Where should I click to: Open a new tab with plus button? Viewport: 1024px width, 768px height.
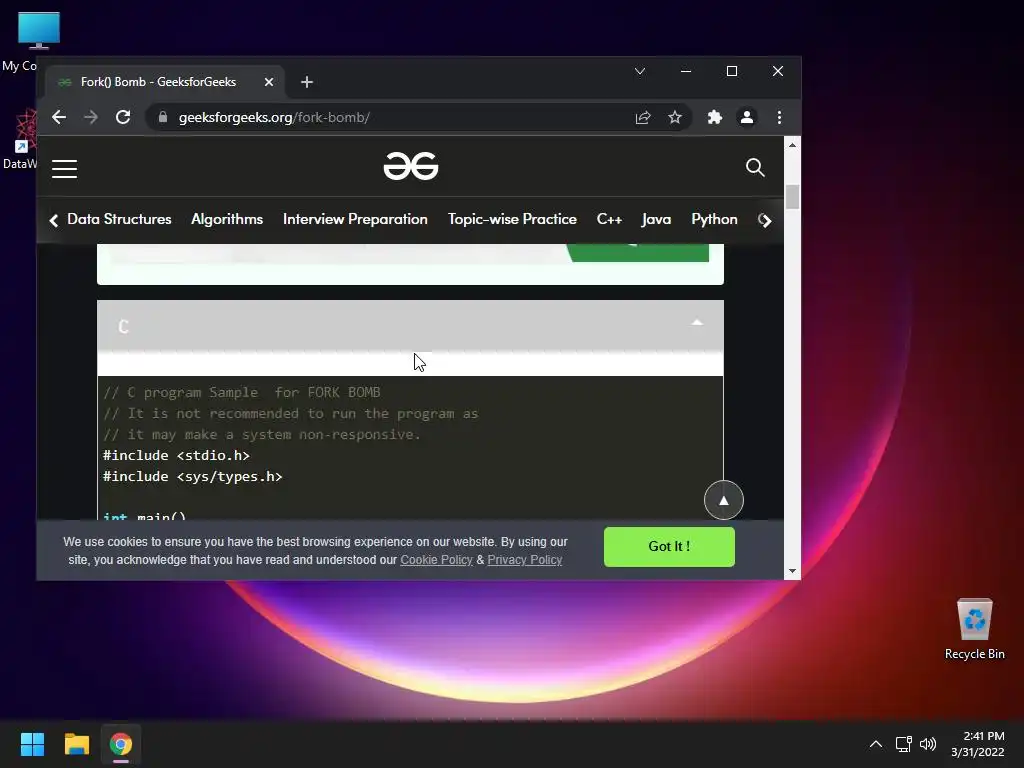(x=307, y=82)
